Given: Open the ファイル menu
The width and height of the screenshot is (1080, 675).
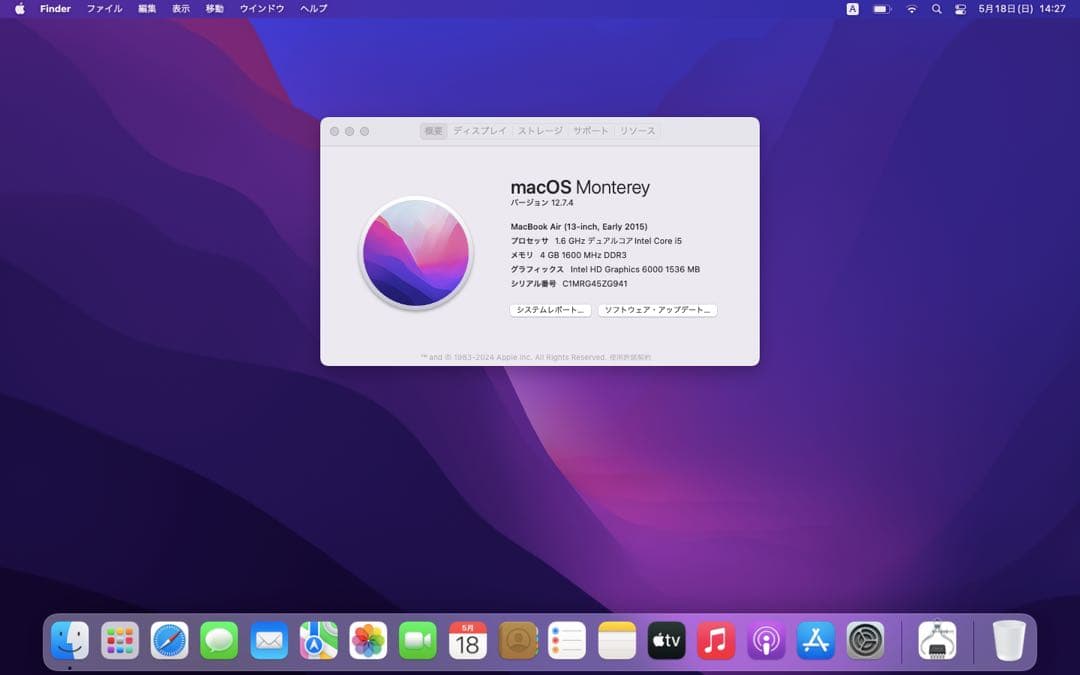Looking at the screenshot, I should tap(104, 9).
